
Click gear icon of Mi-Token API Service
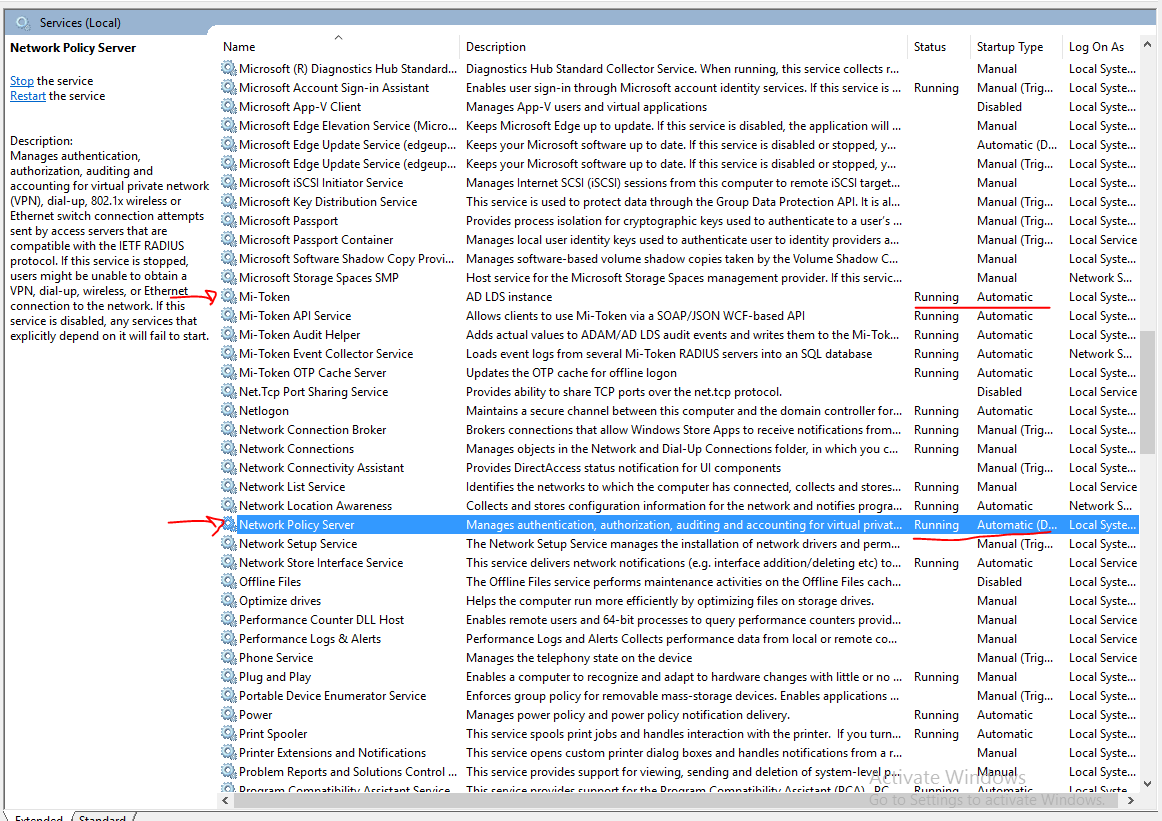coord(228,316)
